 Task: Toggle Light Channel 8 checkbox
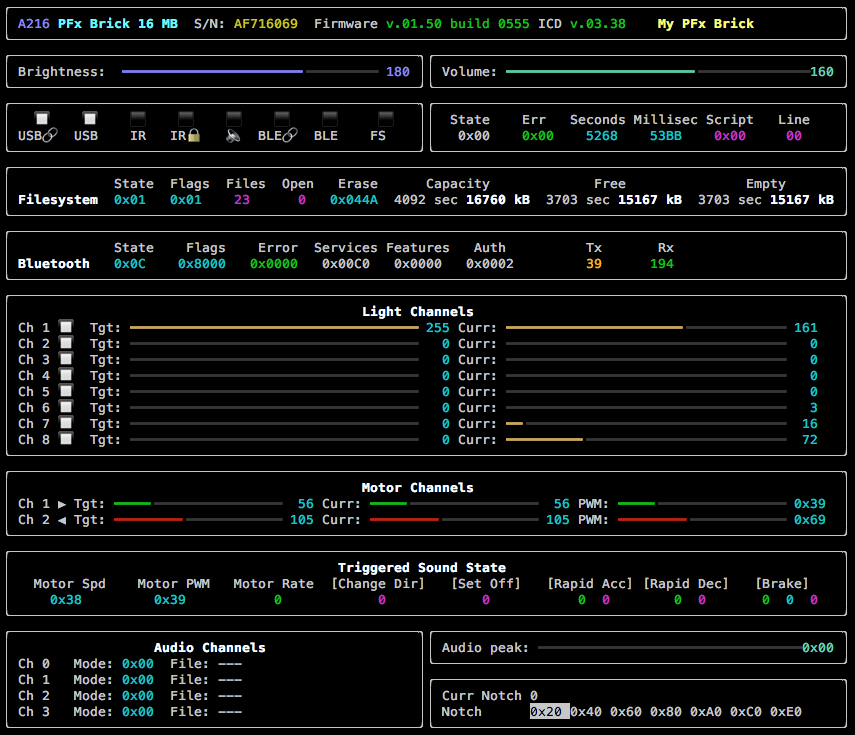point(66,439)
